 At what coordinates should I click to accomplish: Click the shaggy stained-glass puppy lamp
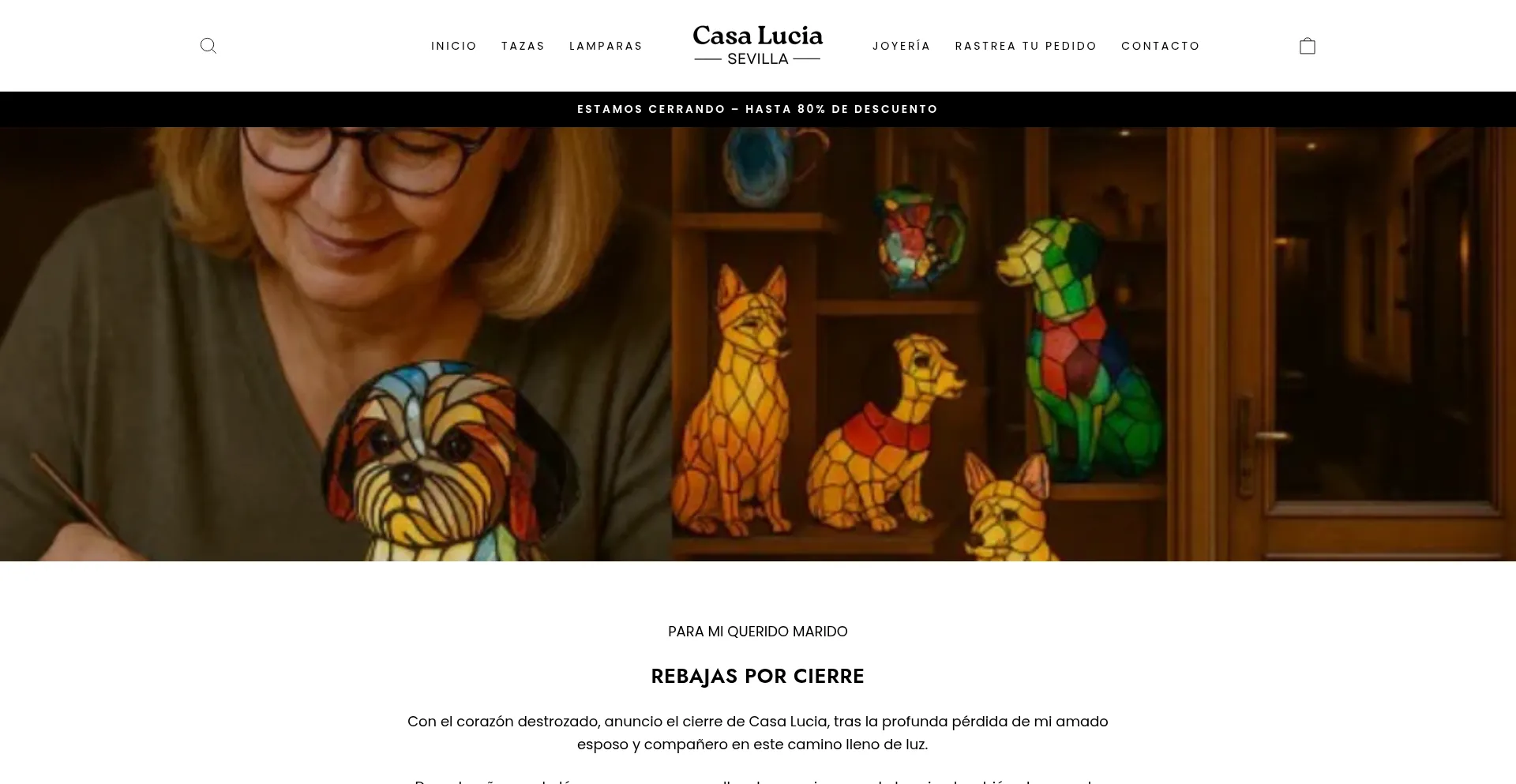[450, 462]
